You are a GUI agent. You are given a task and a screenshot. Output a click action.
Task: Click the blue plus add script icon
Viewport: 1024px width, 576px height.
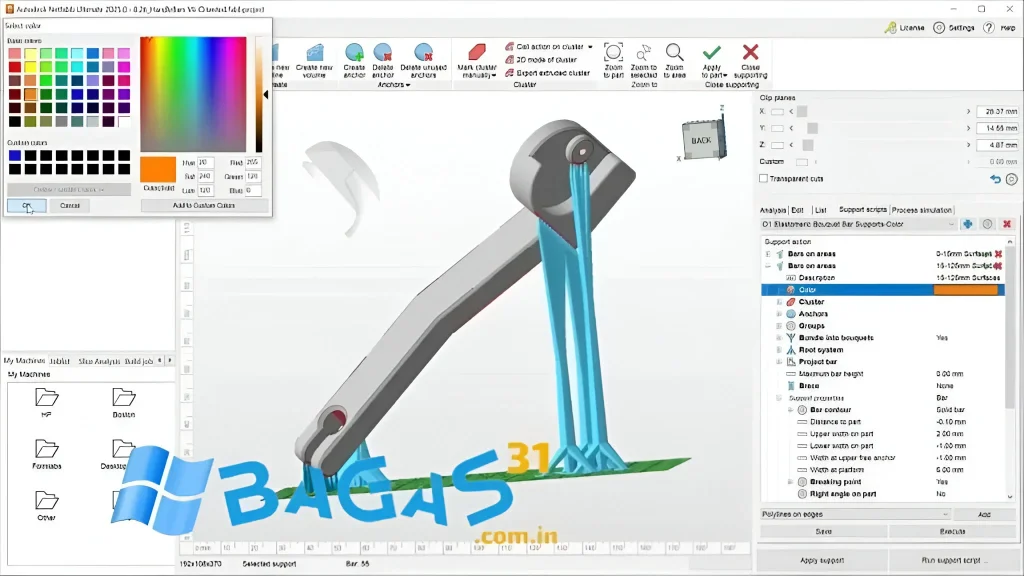(967, 224)
